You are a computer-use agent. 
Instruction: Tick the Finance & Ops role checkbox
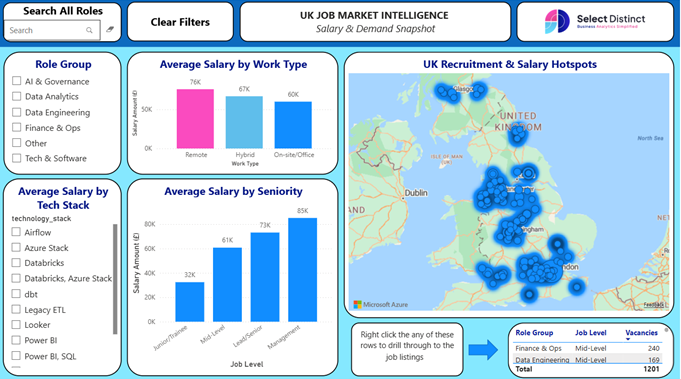17,127
